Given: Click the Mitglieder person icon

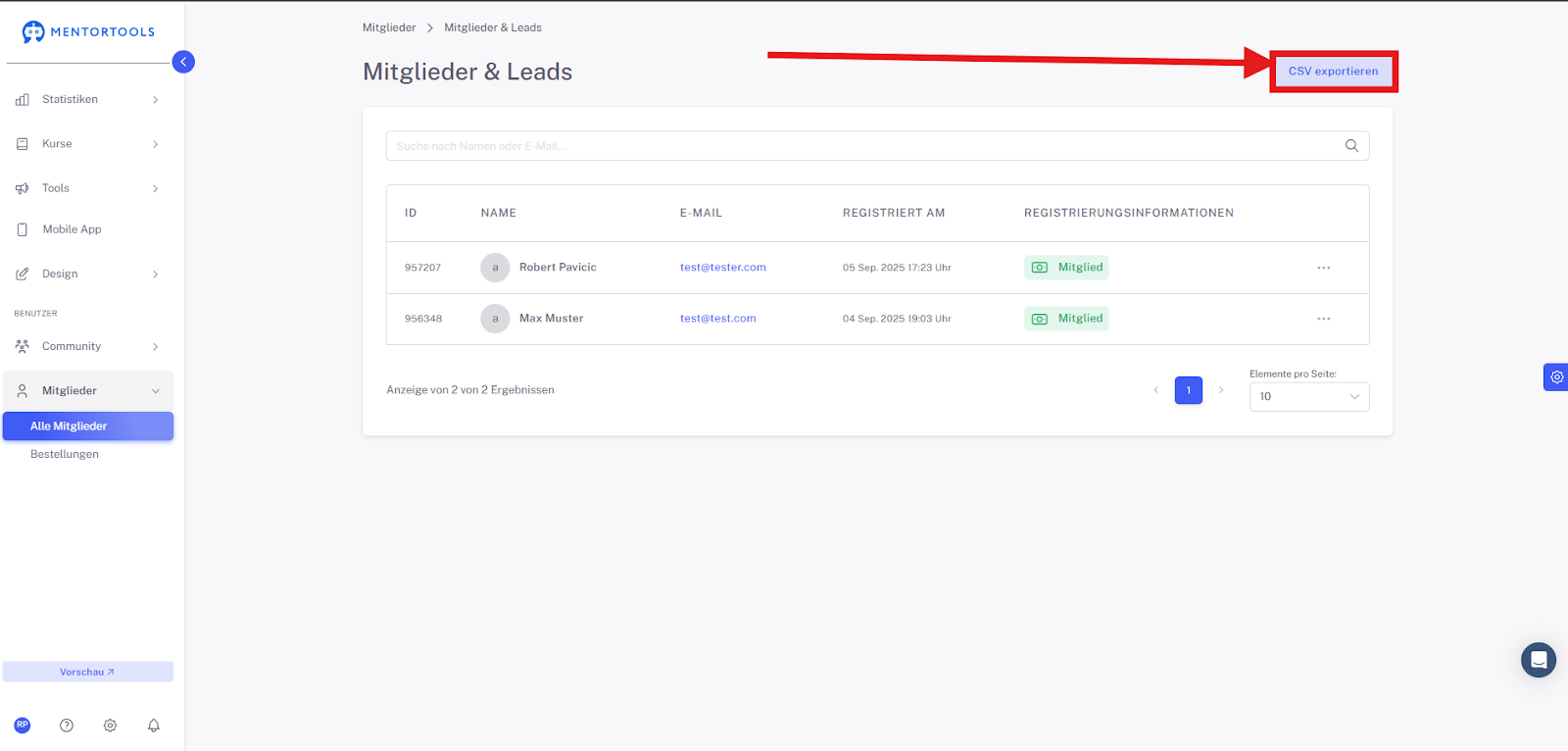Looking at the screenshot, I should point(23,390).
